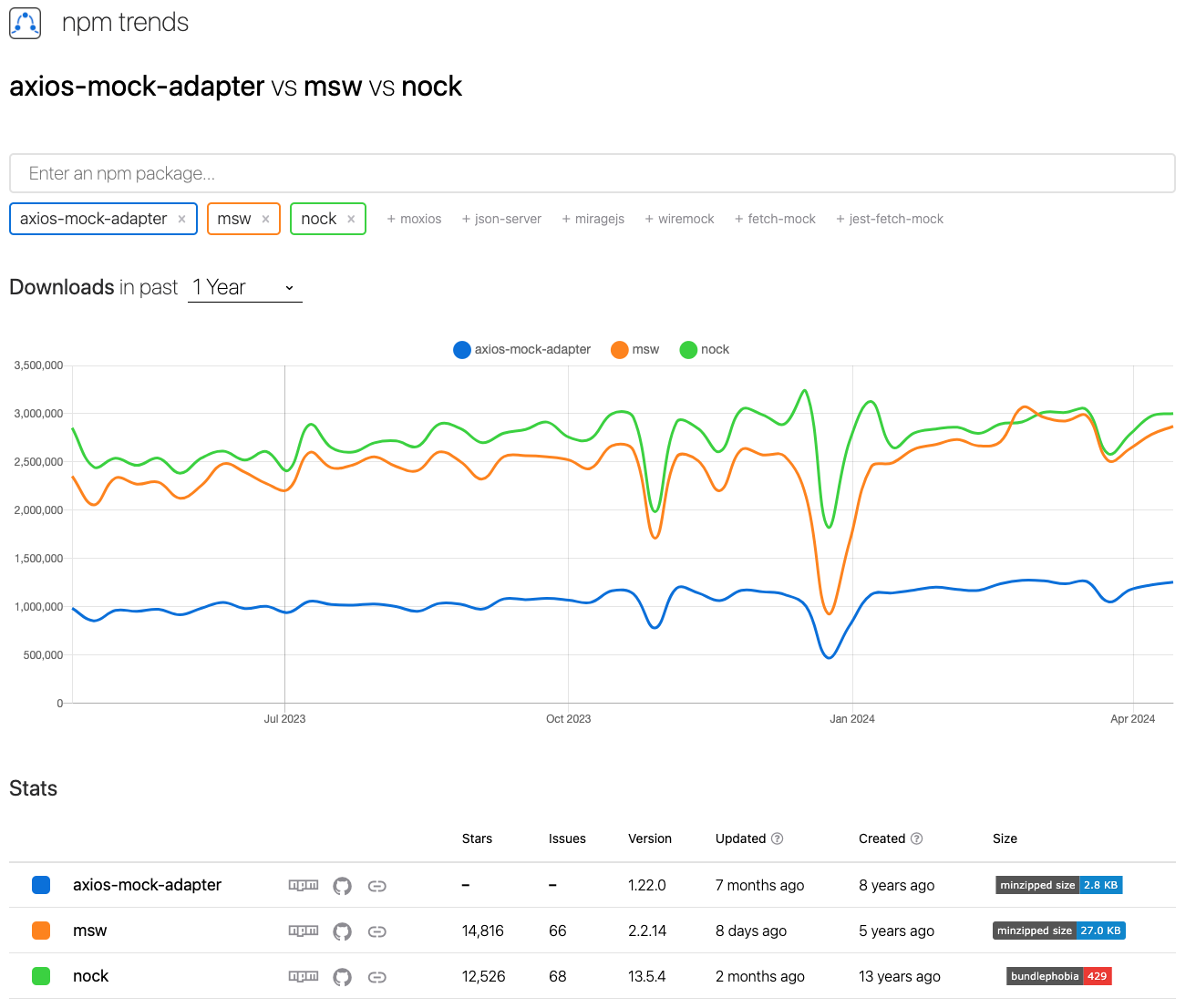Click the Size column header
1196x1008 pixels.
[x=1005, y=838]
